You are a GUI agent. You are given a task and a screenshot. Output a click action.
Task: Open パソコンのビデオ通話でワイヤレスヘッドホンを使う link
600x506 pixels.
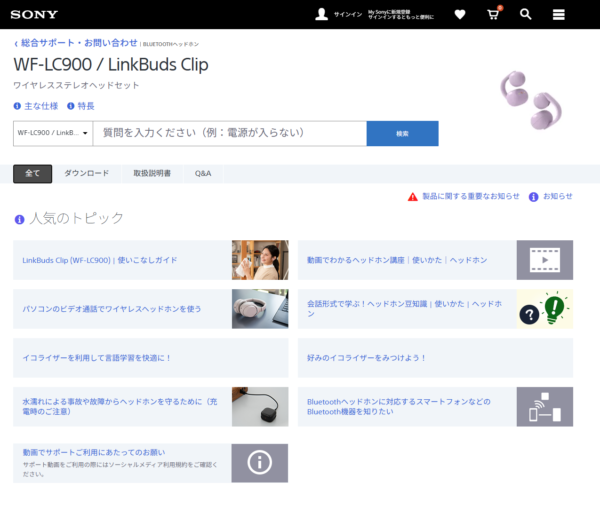pyautogui.click(x=111, y=309)
